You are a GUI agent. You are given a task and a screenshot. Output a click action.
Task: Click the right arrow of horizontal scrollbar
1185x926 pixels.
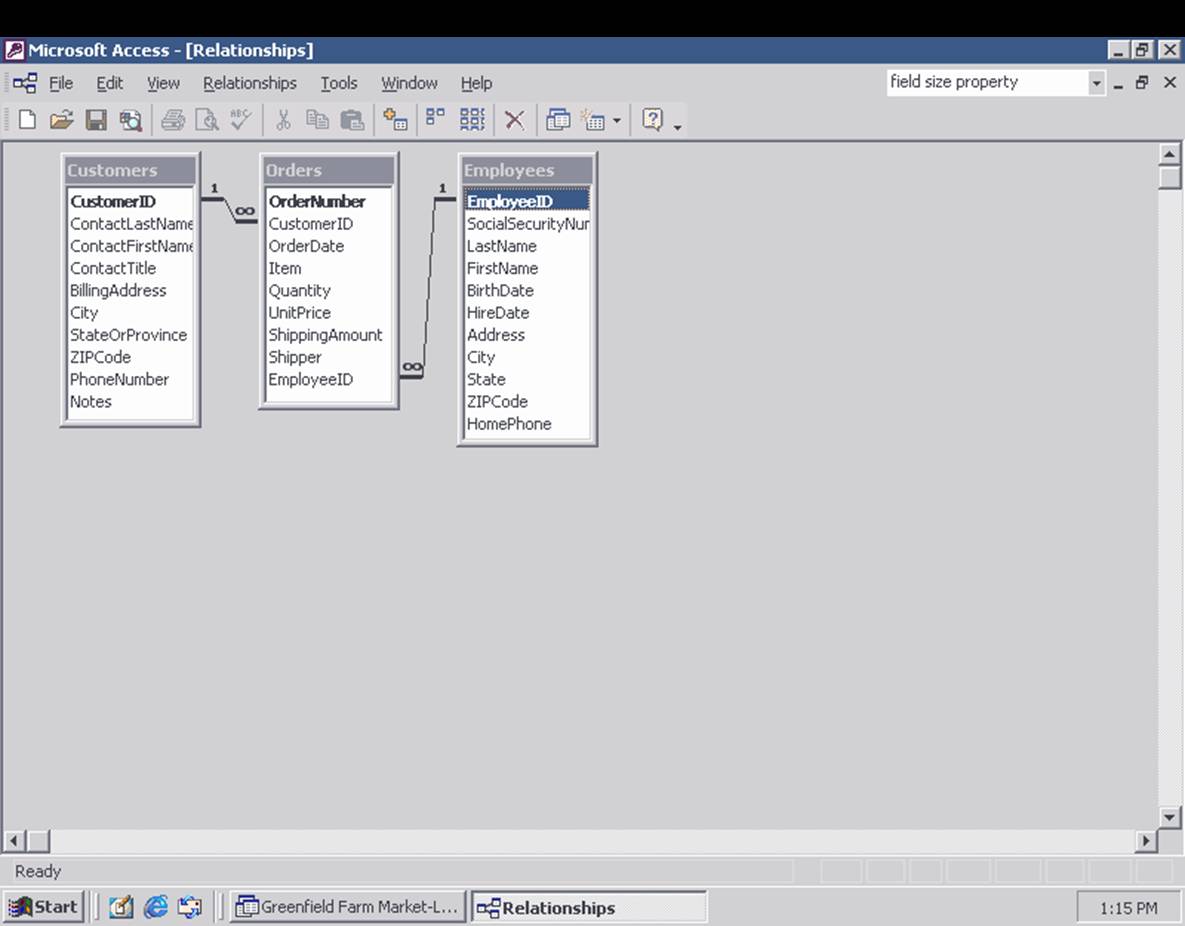pyautogui.click(x=1148, y=843)
